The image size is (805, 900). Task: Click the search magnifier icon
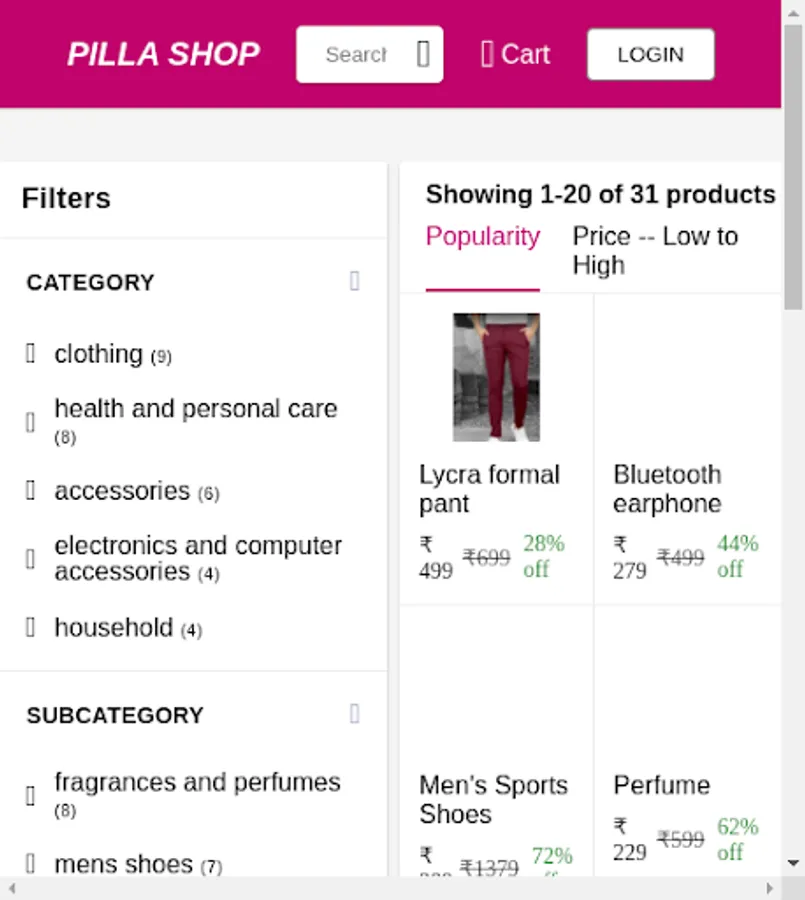click(x=423, y=54)
